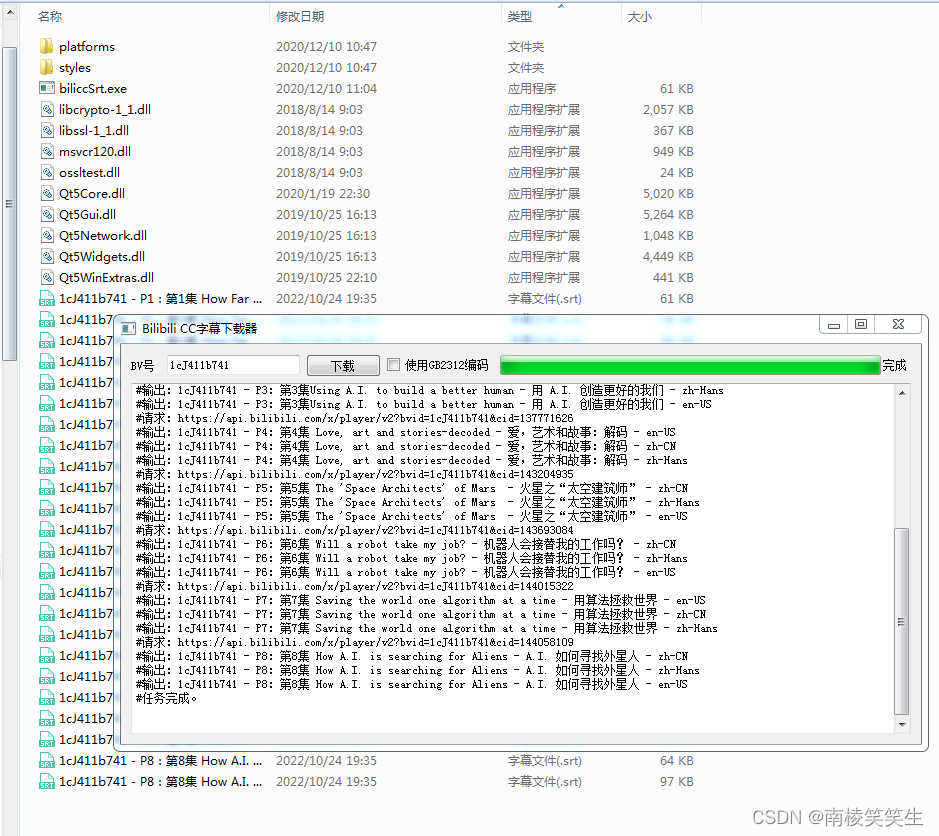
Task: Click the up arrow of the Explorer left scrollbar
Action: point(10,11)
